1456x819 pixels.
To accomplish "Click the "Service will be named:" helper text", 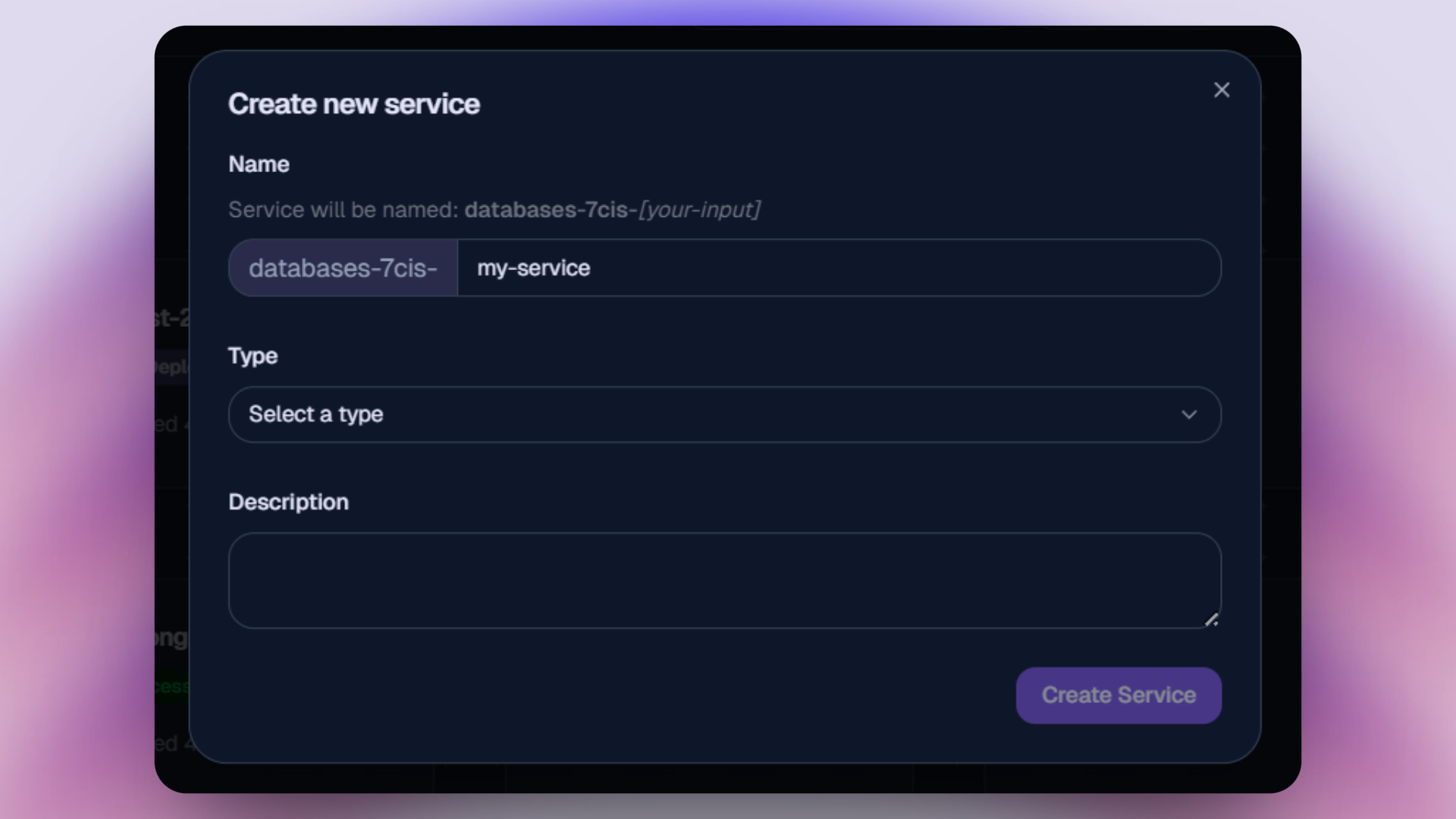I will click(x=343, y=209).
